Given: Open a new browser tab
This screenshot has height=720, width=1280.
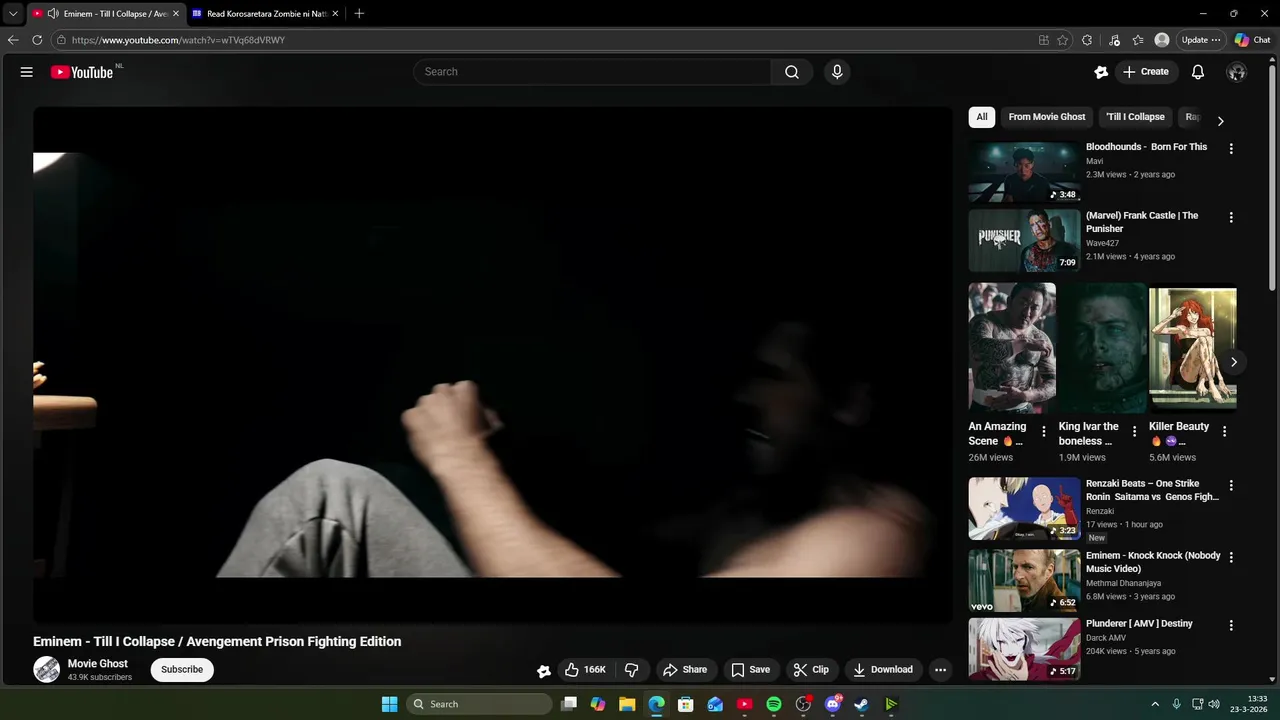Looking at the screenshot, I should [x=359, y=13].
